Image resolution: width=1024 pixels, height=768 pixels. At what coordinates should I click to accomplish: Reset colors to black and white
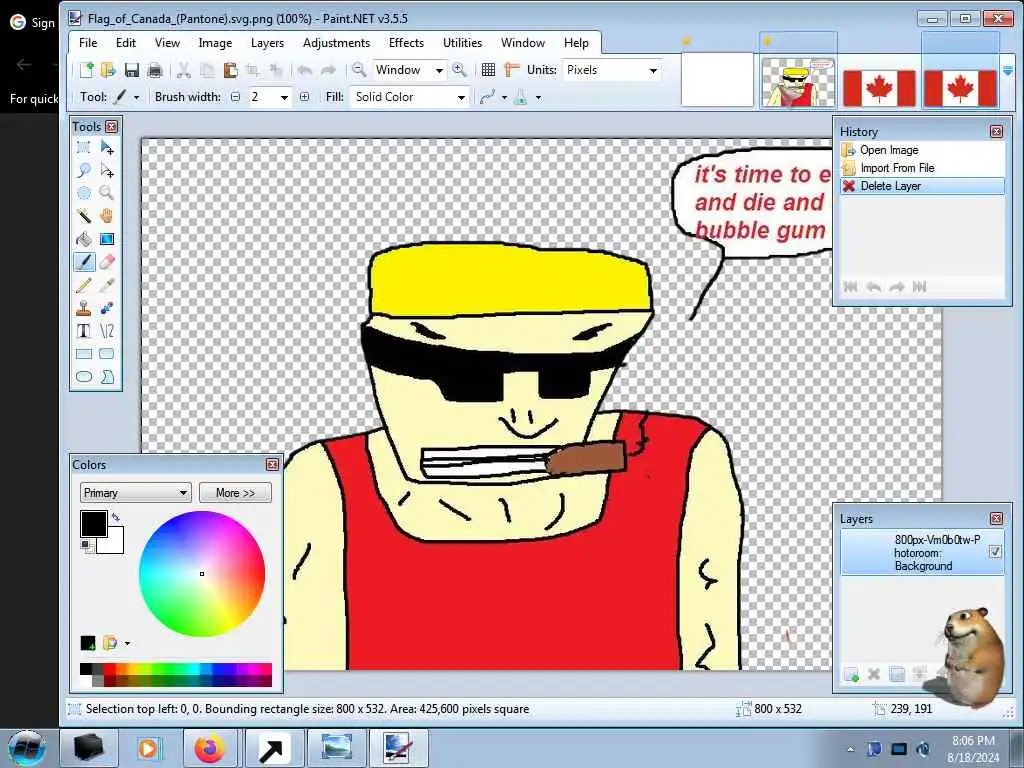(x=87, y=545)
